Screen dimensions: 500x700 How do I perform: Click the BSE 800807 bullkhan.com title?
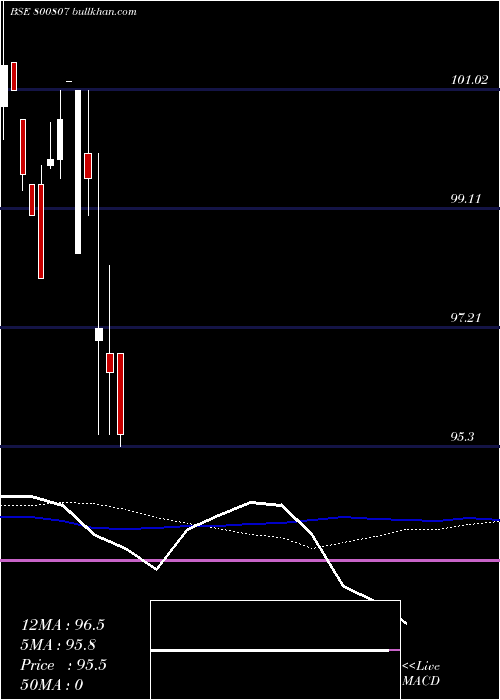[x=73, y=12]
